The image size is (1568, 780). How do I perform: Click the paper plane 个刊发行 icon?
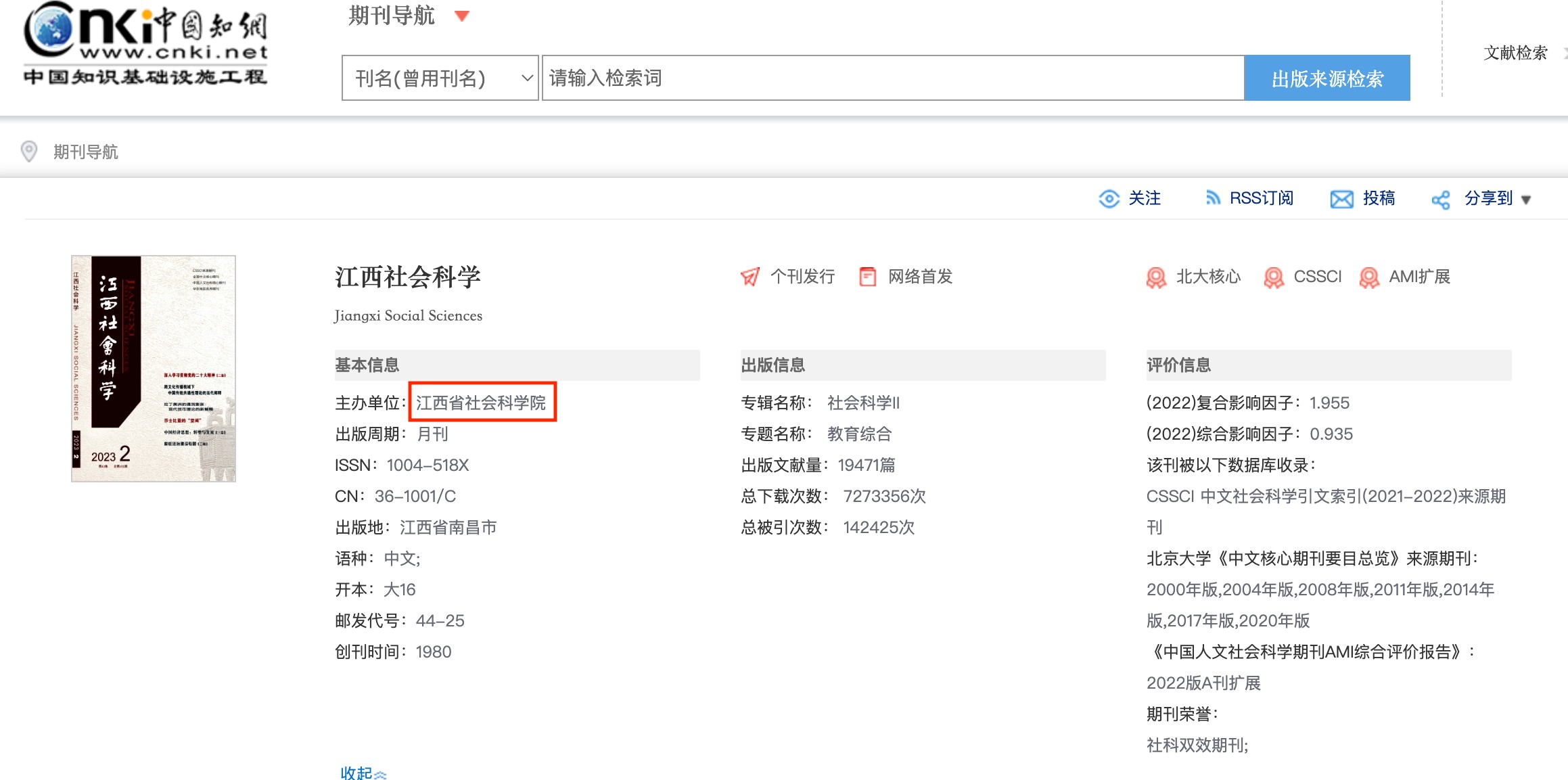pos(750,277)
